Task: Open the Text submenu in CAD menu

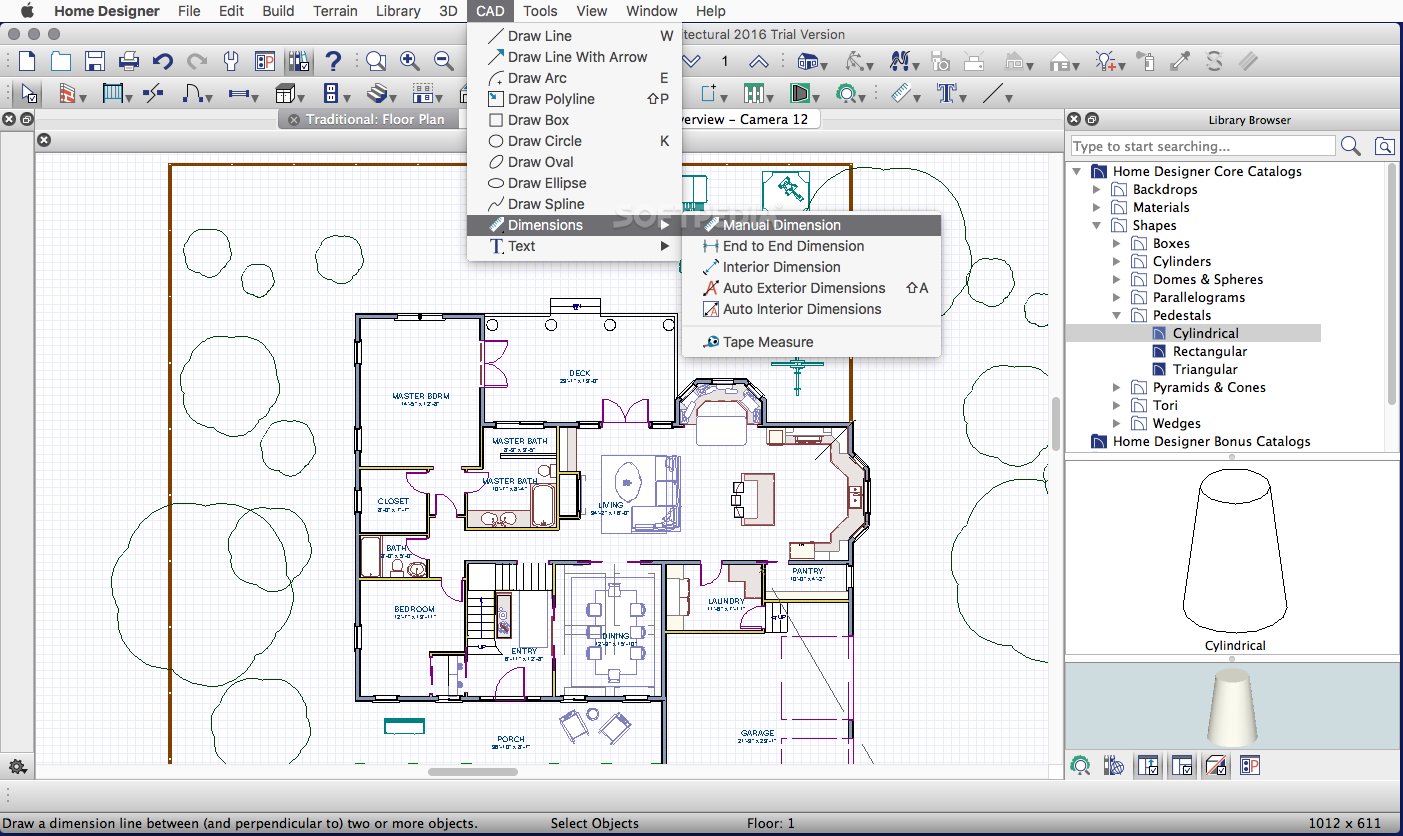Action: coord(575,246)
